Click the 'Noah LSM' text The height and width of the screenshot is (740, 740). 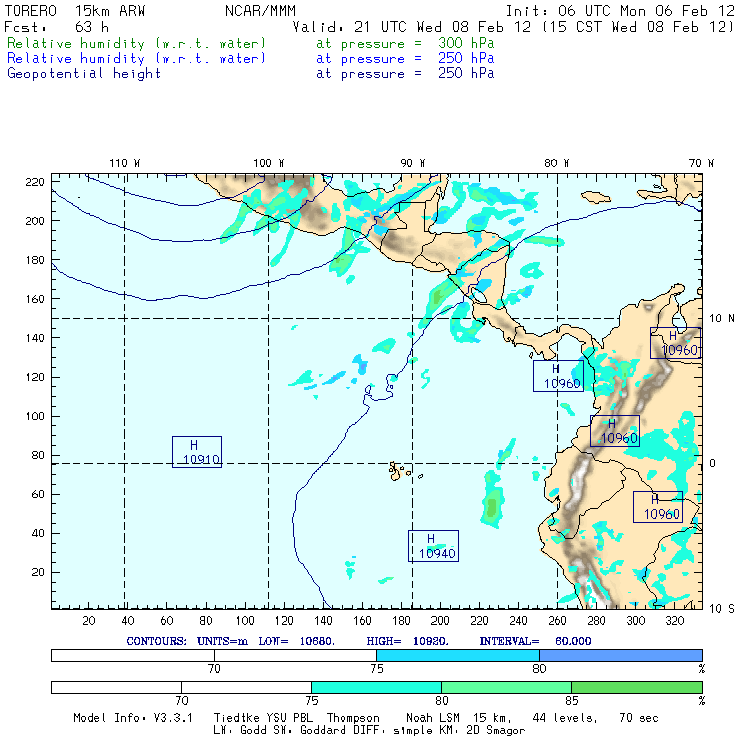[433, 718]
